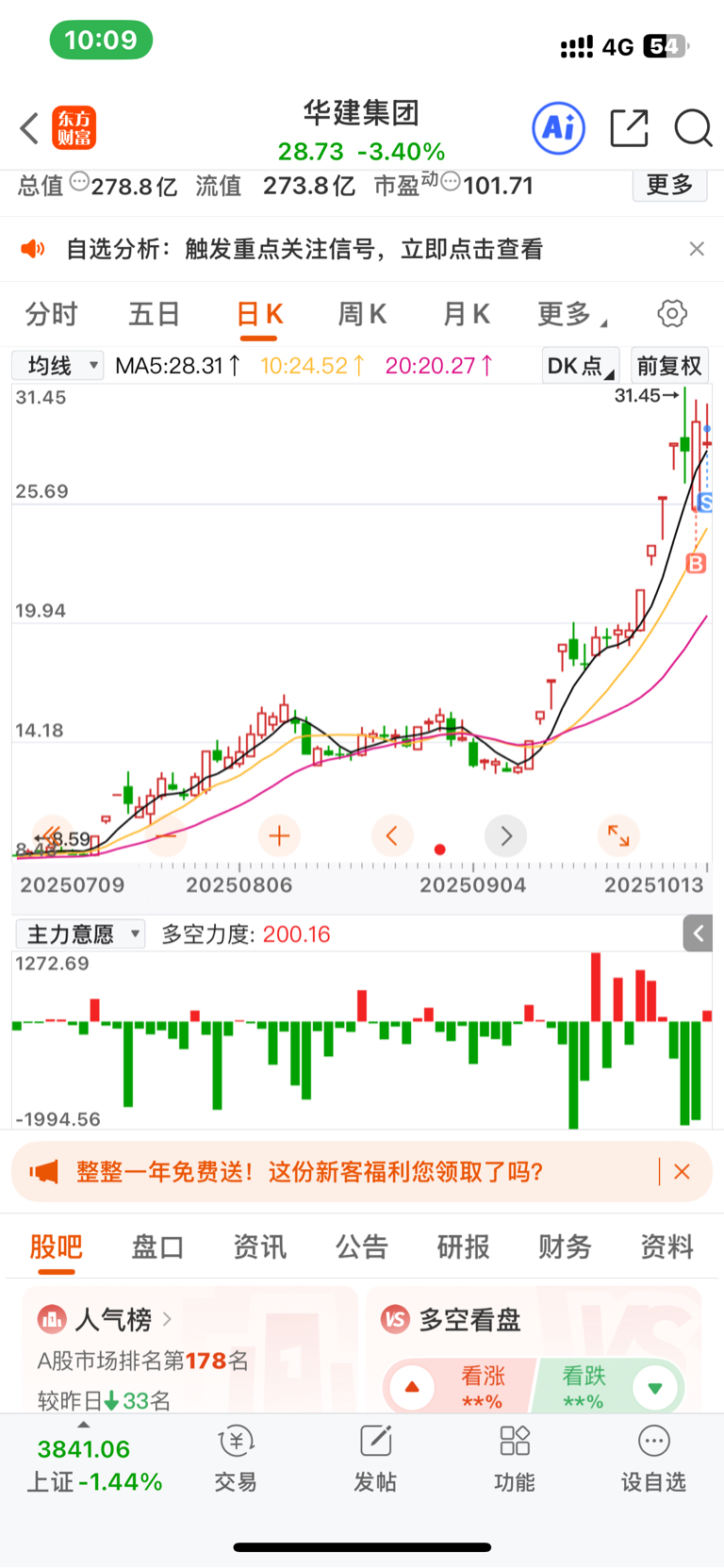Tap the S sell signal marker

coord(704,503)
